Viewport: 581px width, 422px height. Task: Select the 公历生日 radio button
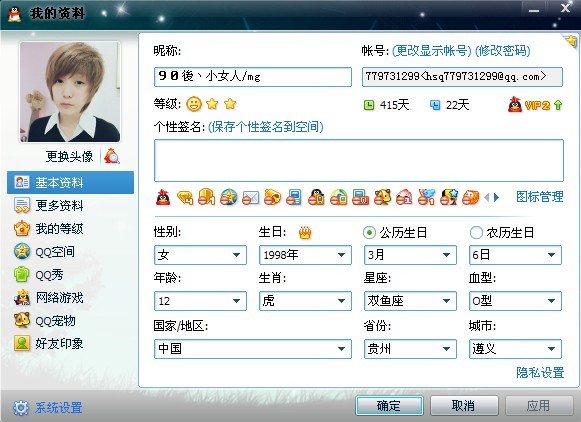(x=369, y=233)
